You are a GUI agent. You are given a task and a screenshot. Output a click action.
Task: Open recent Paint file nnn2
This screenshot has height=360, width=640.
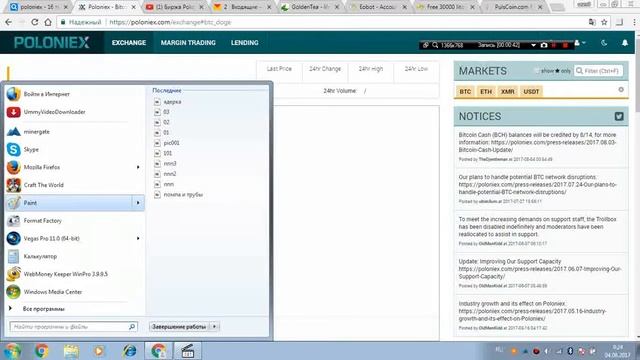170,174
